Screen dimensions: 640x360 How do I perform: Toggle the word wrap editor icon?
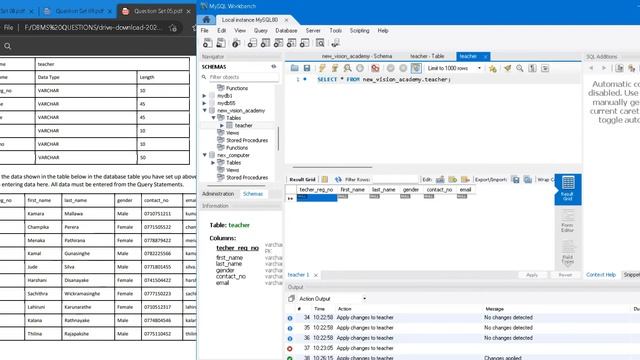545,68
